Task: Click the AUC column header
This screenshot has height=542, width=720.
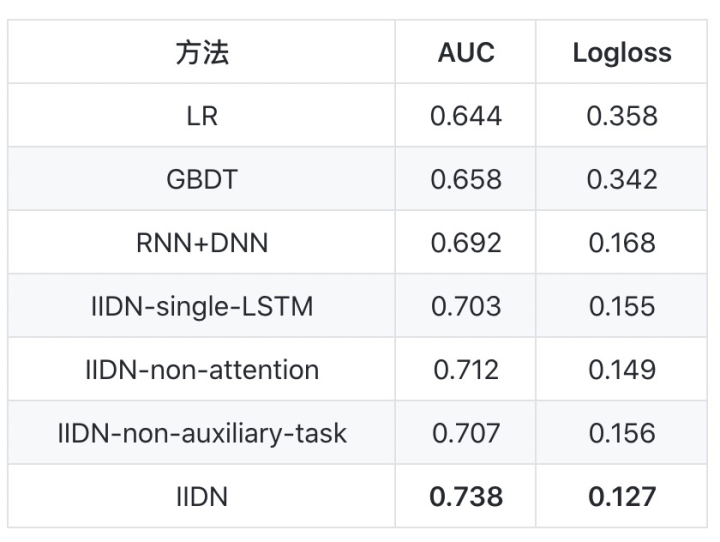Action: click(x=466, y=52)
